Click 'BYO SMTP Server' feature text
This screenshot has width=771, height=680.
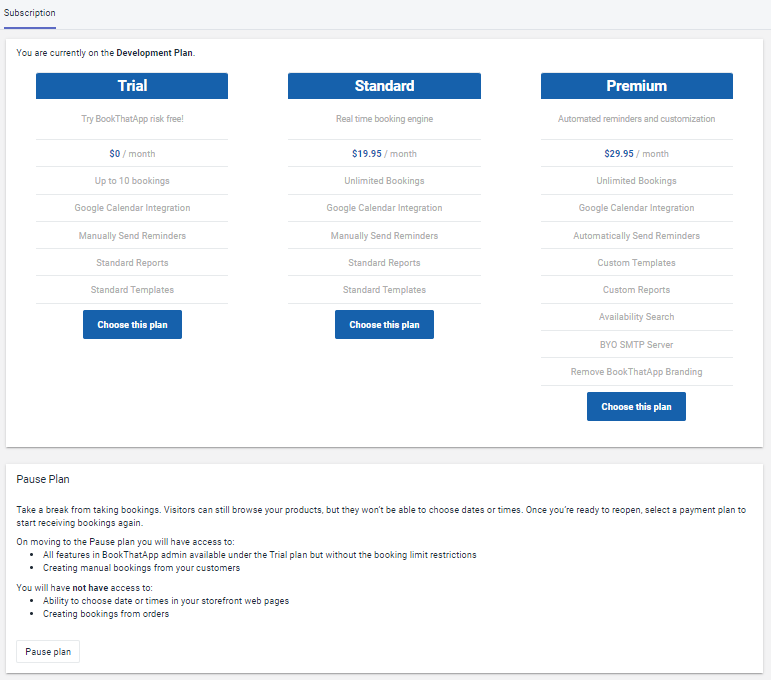tap(636, 345)
